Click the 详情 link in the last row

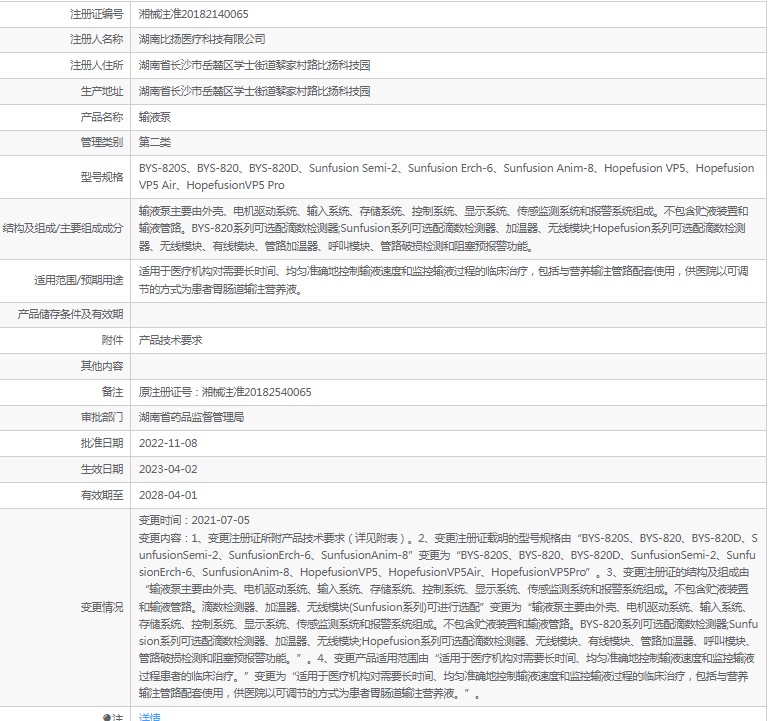(149, 717)
